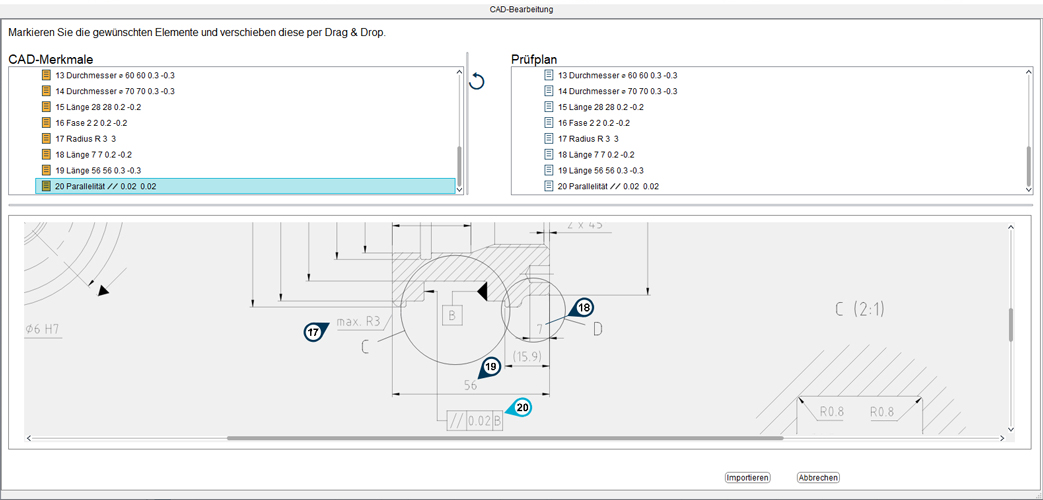This screenshot has height=500, width=1043.
Task: Click drawing viewer vertical scroll down arrow
Action: point(1010,428)
